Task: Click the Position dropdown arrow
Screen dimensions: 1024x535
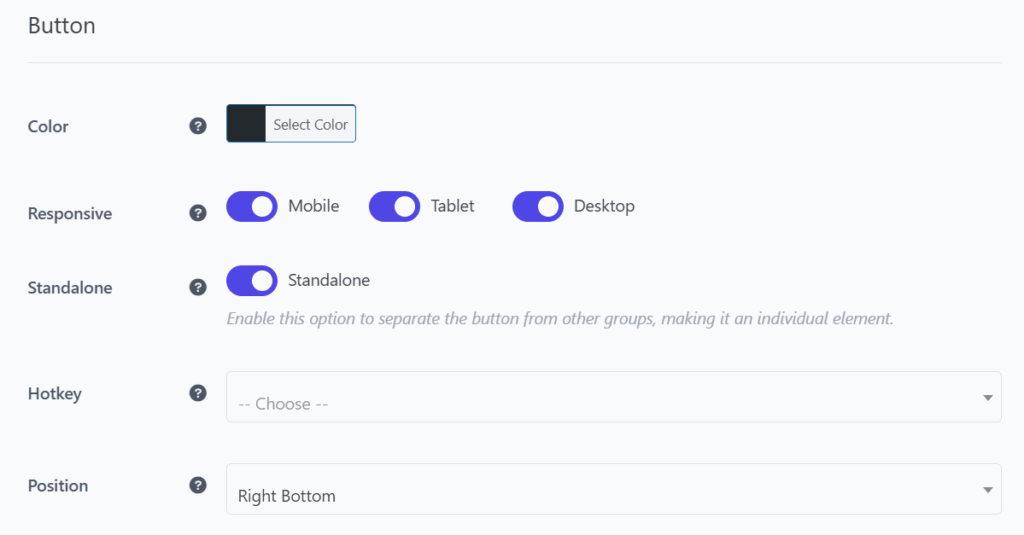Action: click(987, 490)
